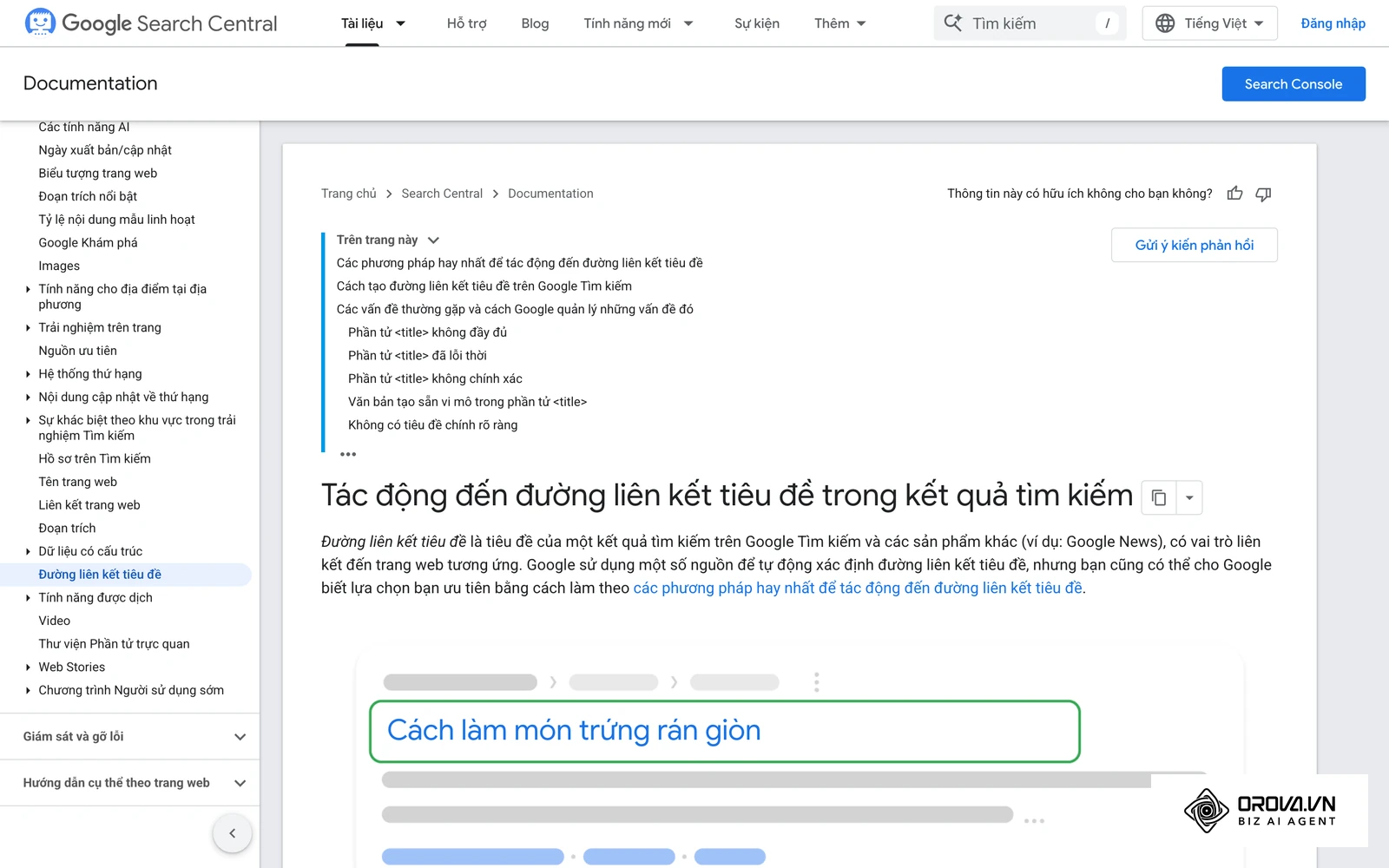Click the AI search sparkle icon
Viewport: 1389px width, 868px height.
click(x=952, y=23)
